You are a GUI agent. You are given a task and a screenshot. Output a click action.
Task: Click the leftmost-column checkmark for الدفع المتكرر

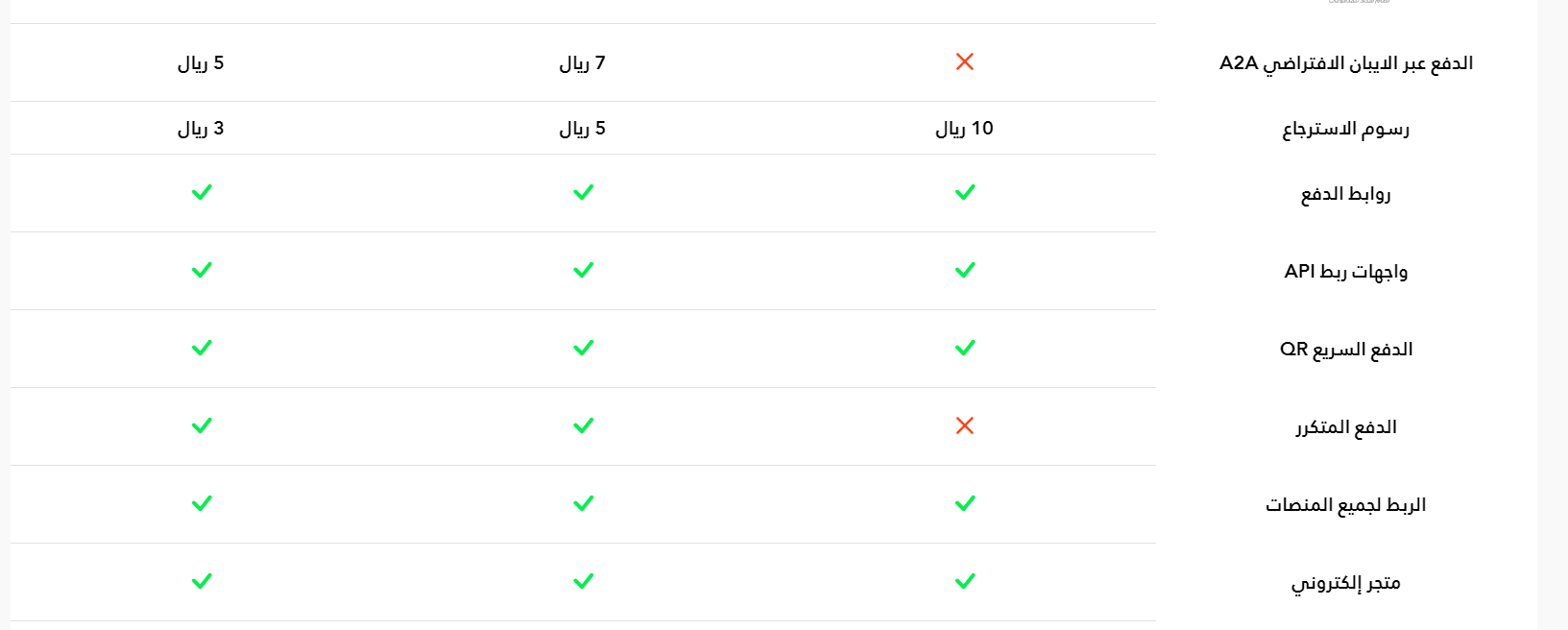(x=202, y=425)
